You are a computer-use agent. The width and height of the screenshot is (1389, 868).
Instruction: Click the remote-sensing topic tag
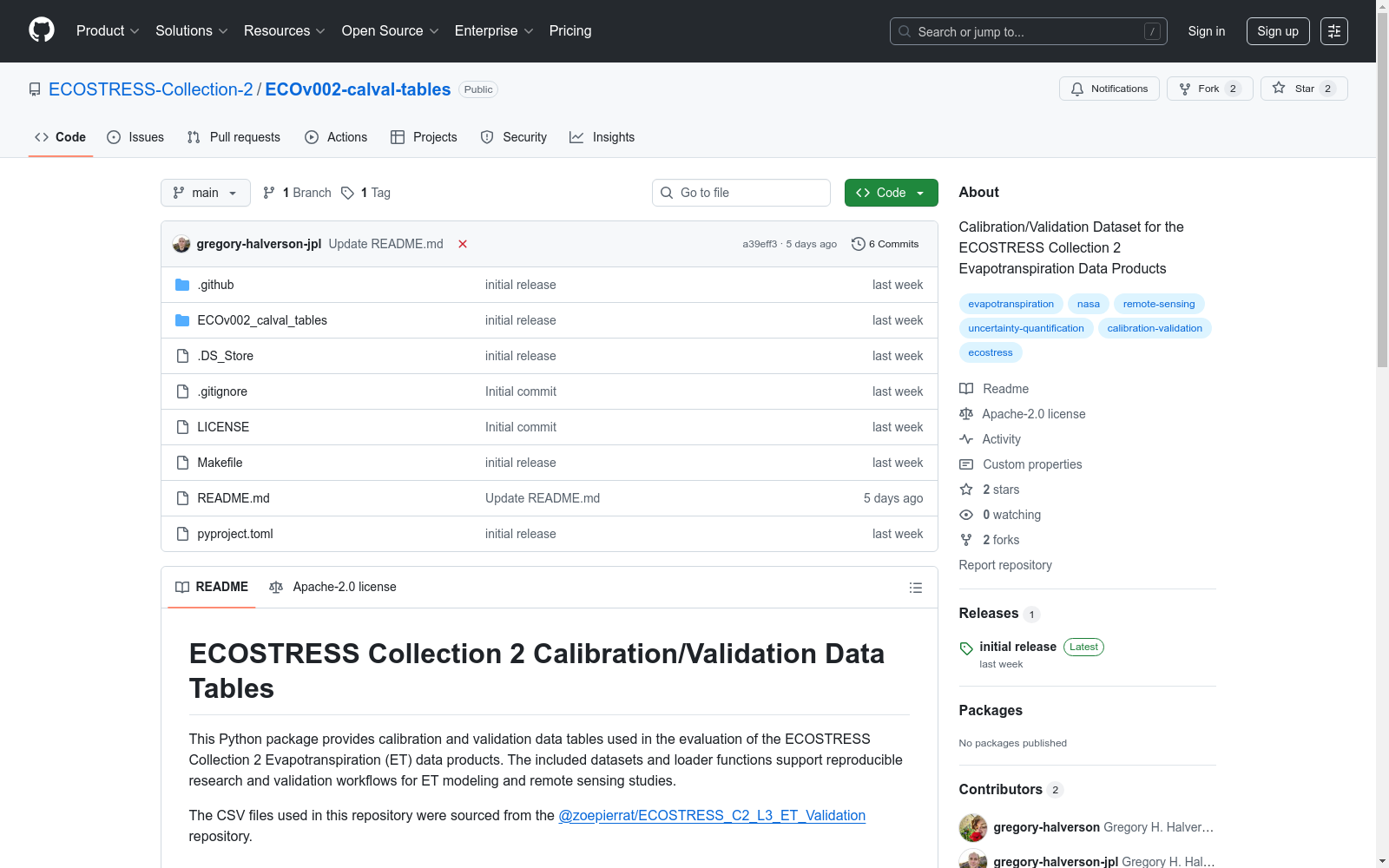click(1159, 304)
